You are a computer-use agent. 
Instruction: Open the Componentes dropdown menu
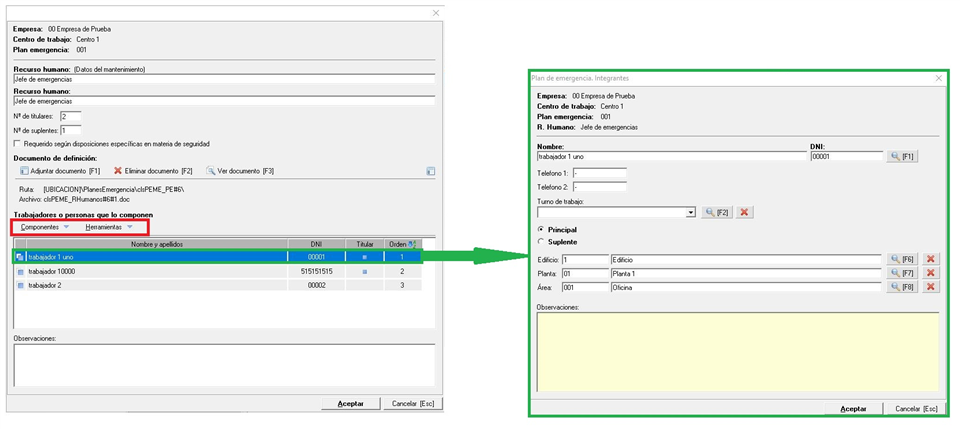[x=45, y=227]
